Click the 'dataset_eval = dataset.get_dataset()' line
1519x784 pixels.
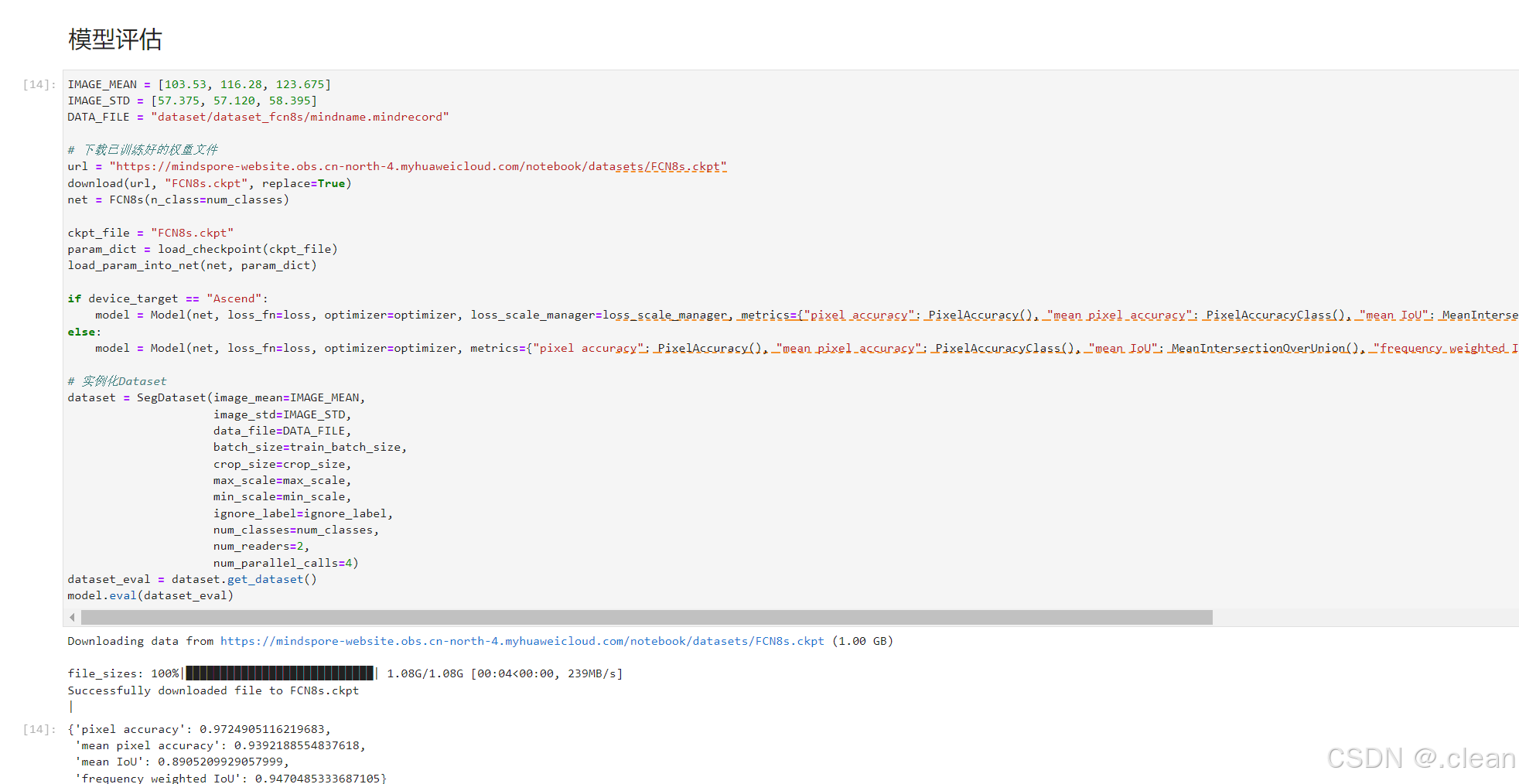coord(193,579)
